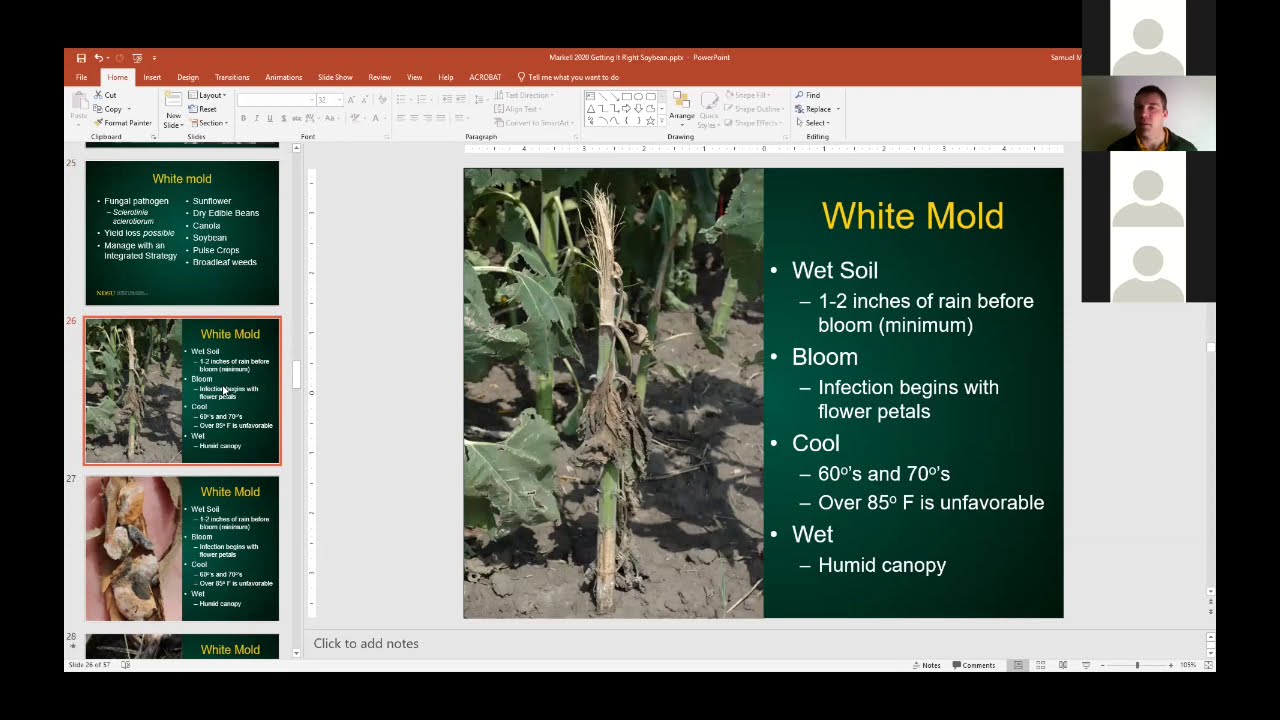
Task: Switch to Slide Sorter view
Action: (1040, 665)
